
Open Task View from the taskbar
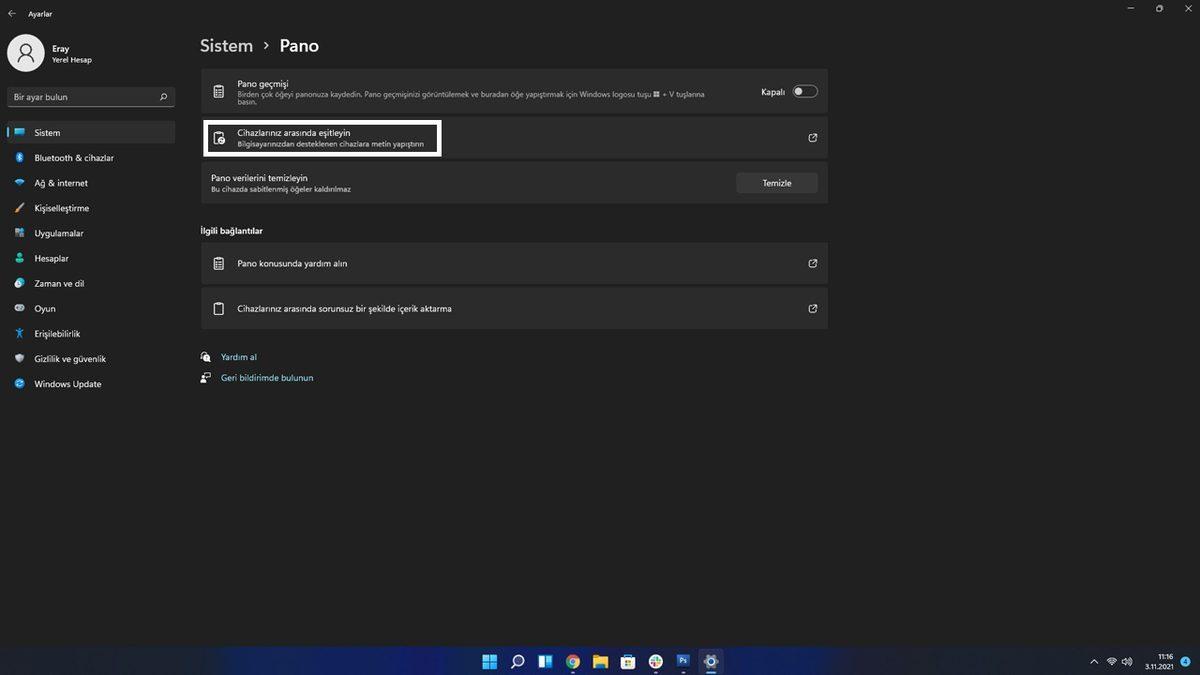coord(544,661)
